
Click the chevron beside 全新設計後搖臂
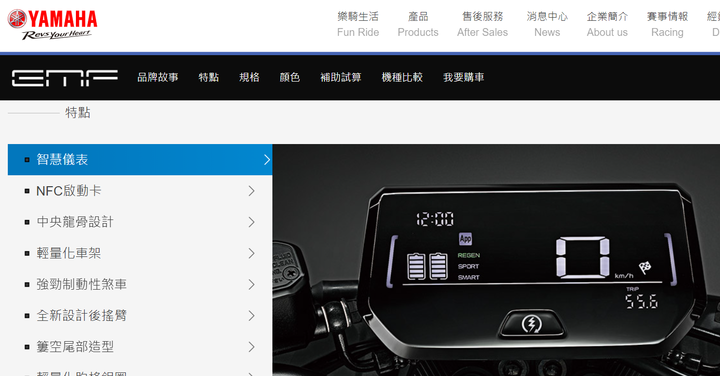point(251,316)
